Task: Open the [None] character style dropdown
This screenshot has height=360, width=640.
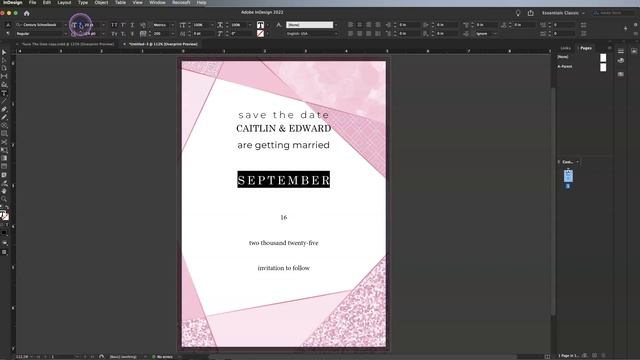Action: pyautogui.click(x=336, y=25)
